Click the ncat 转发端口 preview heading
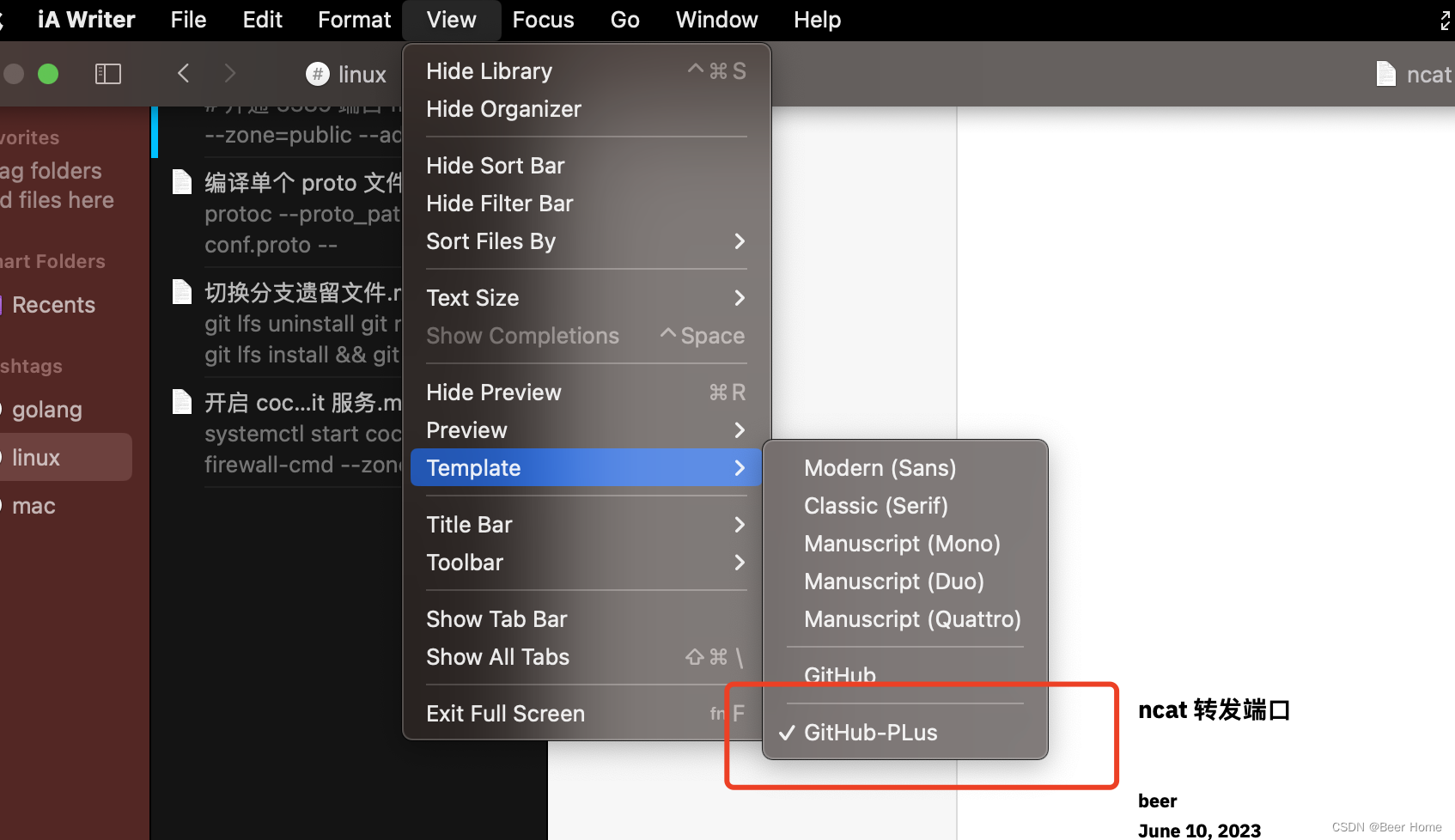 pos(1214,710)
